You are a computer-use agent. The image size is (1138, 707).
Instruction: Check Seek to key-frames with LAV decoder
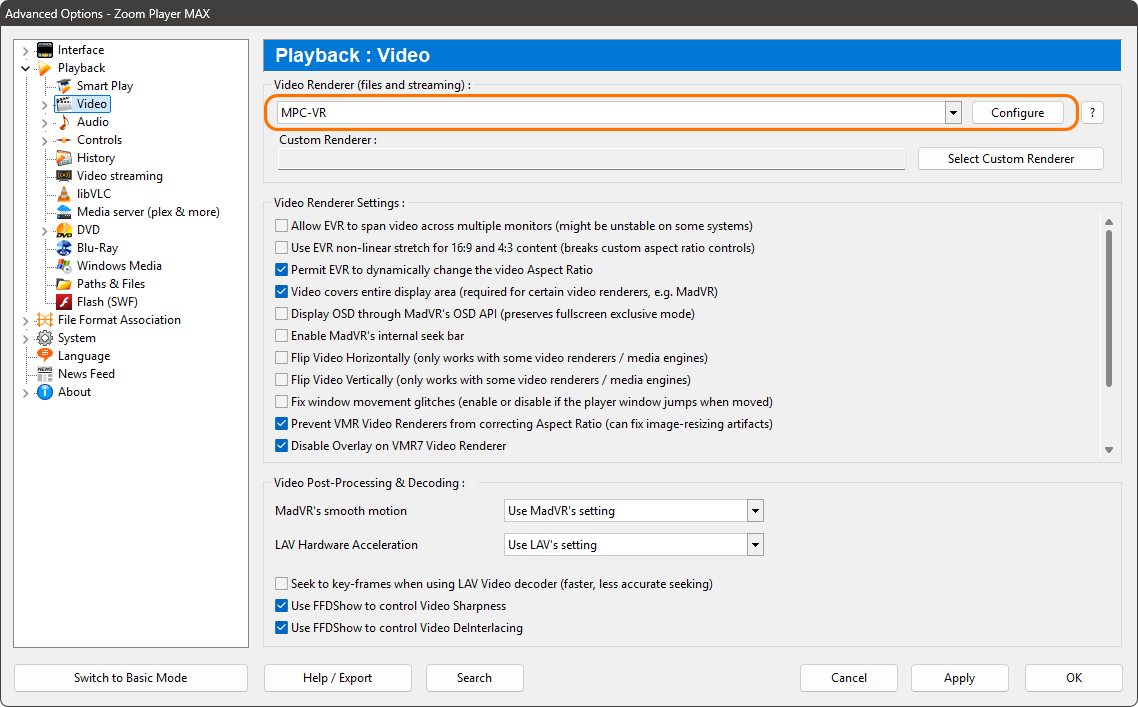282,584
